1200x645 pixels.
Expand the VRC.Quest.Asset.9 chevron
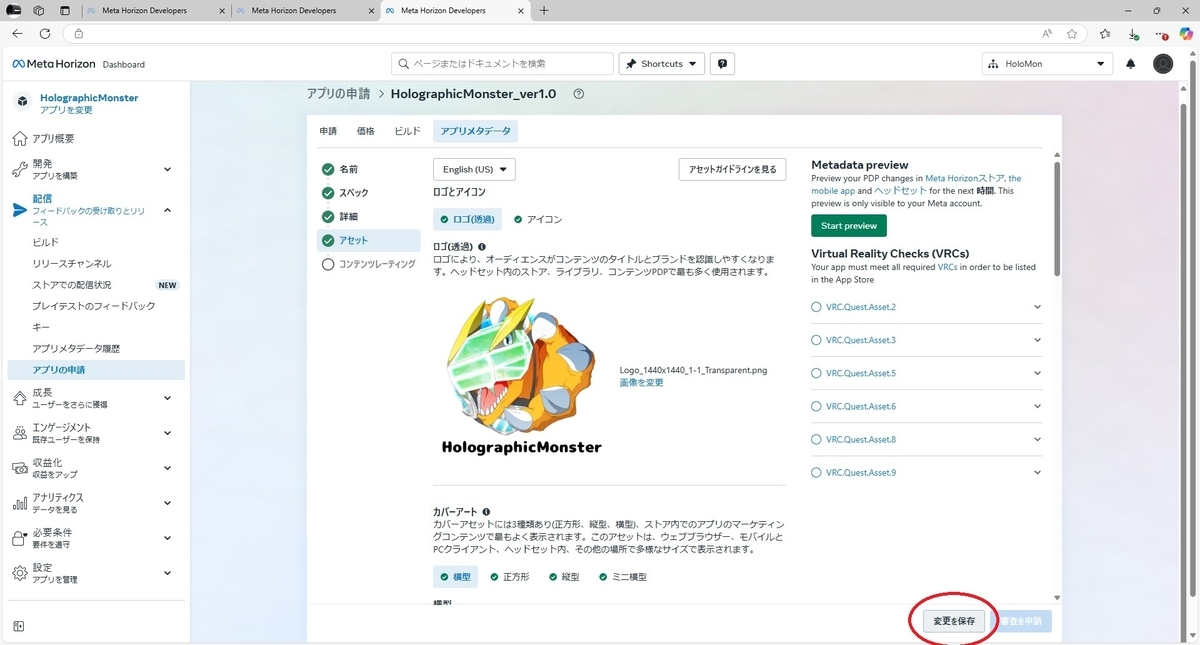(1037, 472)
